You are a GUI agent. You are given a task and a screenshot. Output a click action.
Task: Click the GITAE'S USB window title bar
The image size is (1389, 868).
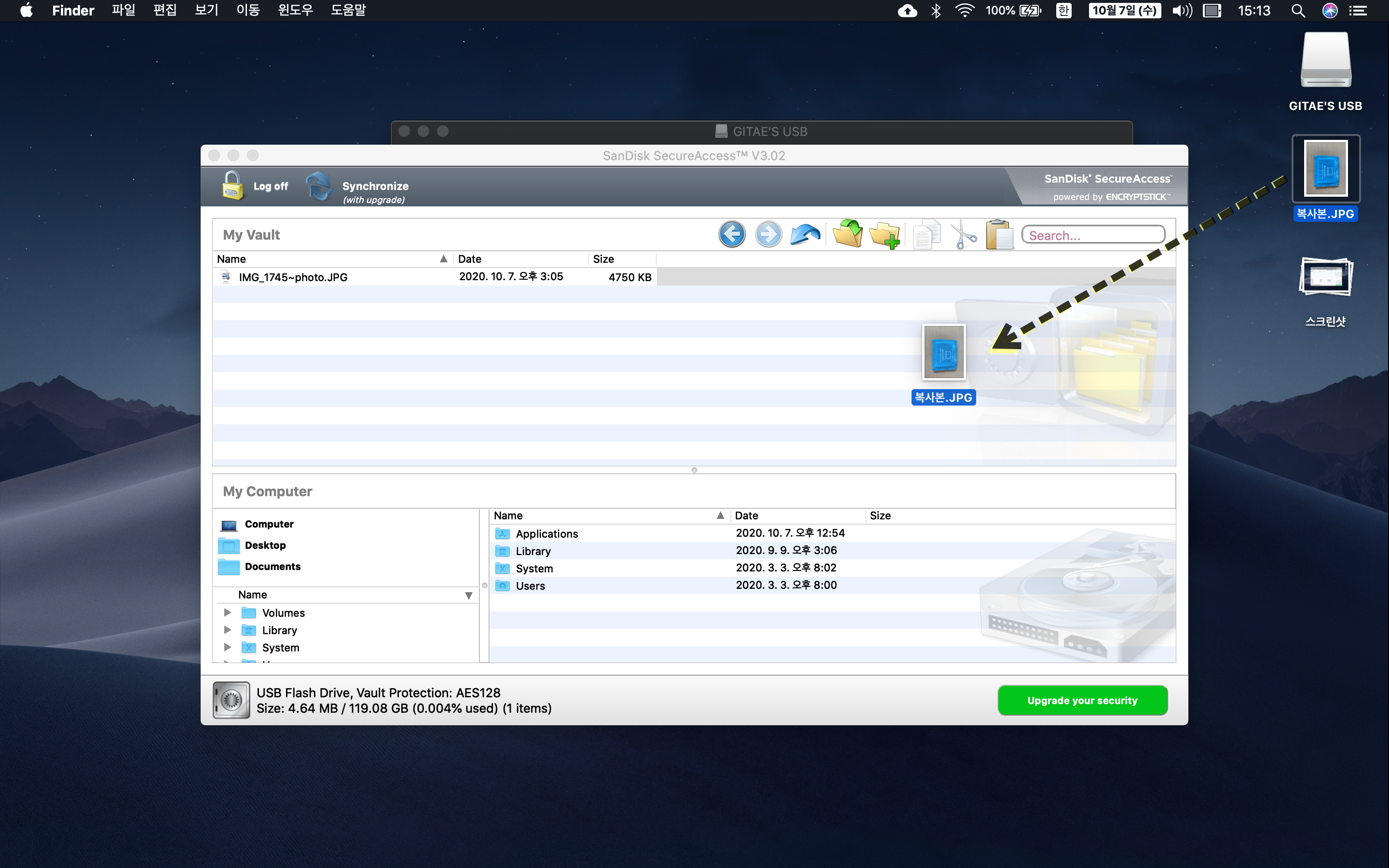[762, 132]
